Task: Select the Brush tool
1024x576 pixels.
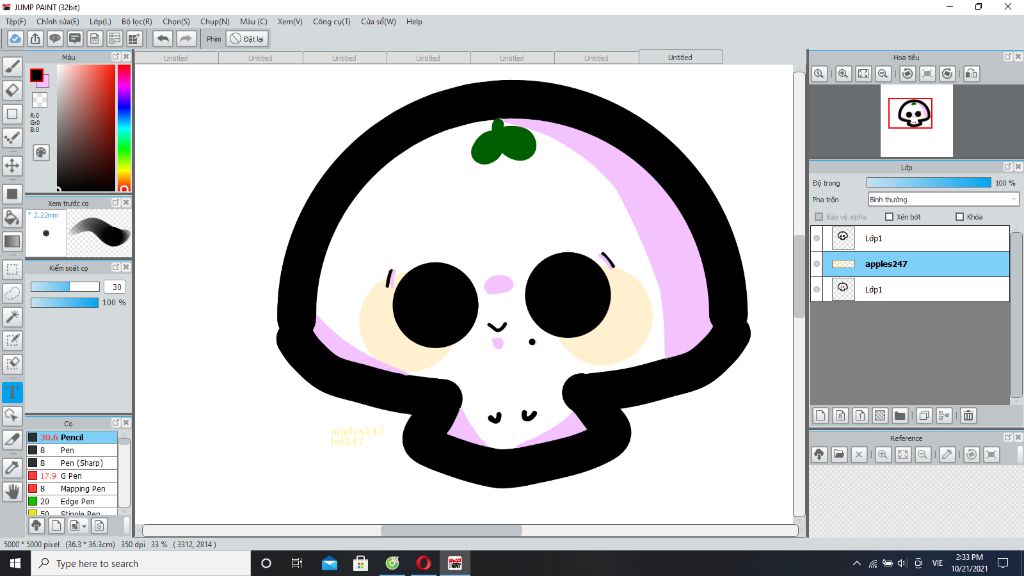Action: pyautogui.click(x=12, y=67)
